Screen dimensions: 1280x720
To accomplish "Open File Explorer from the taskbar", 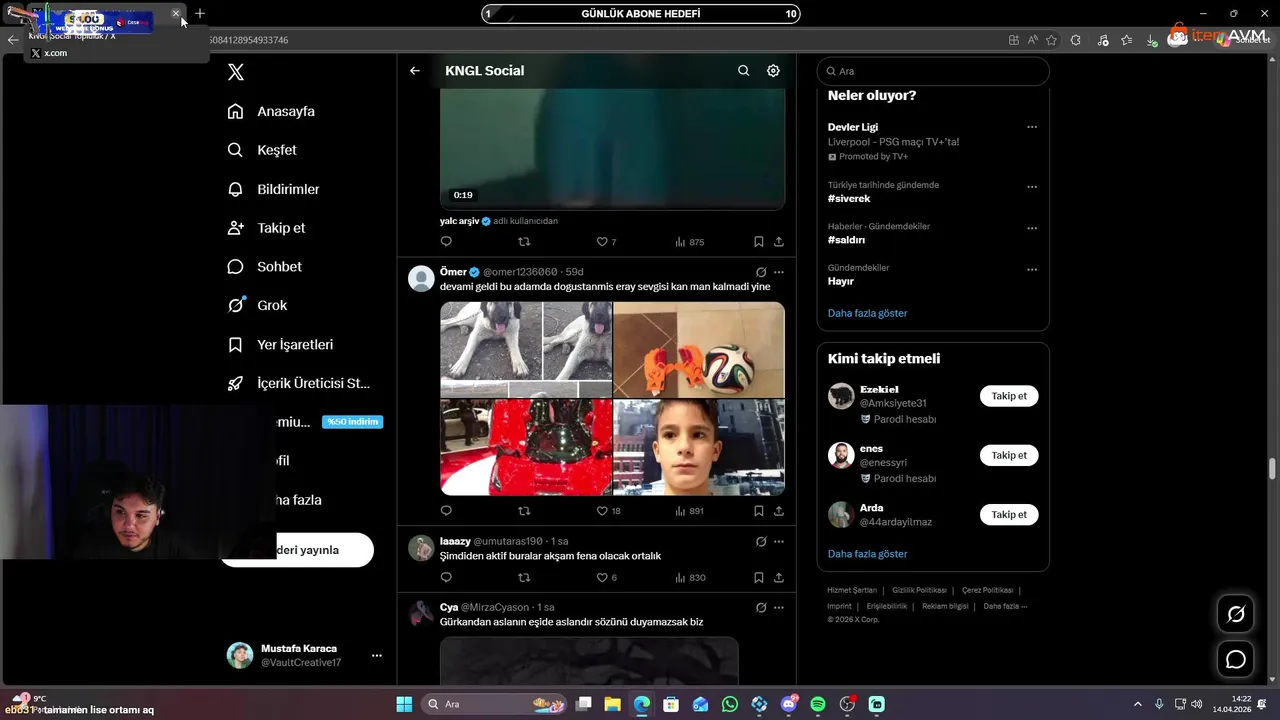I will pyautogui.click(x=612, y=704).
